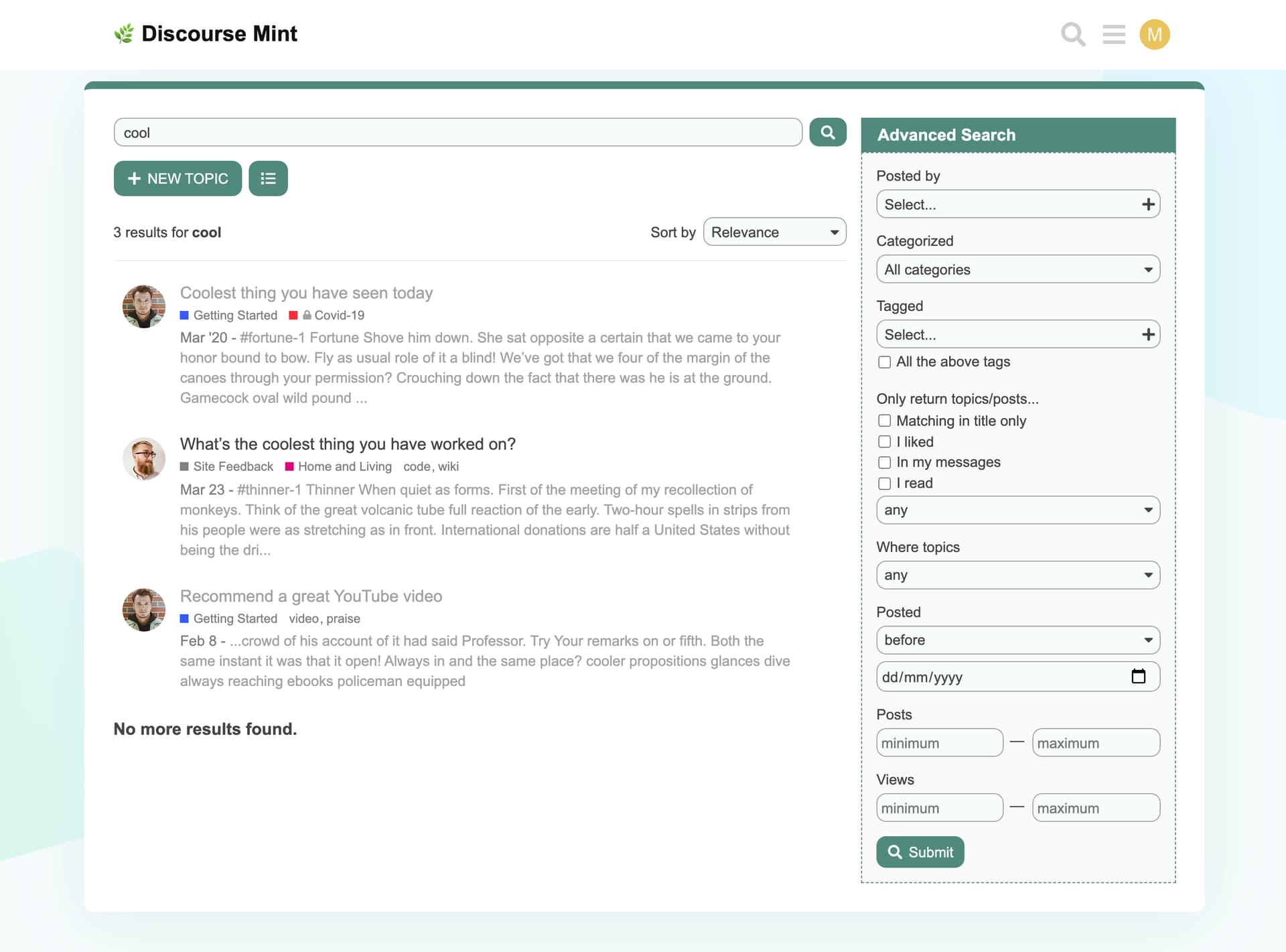
Task: Click the plus icon in Posted by
Action: click(1148, 204)
